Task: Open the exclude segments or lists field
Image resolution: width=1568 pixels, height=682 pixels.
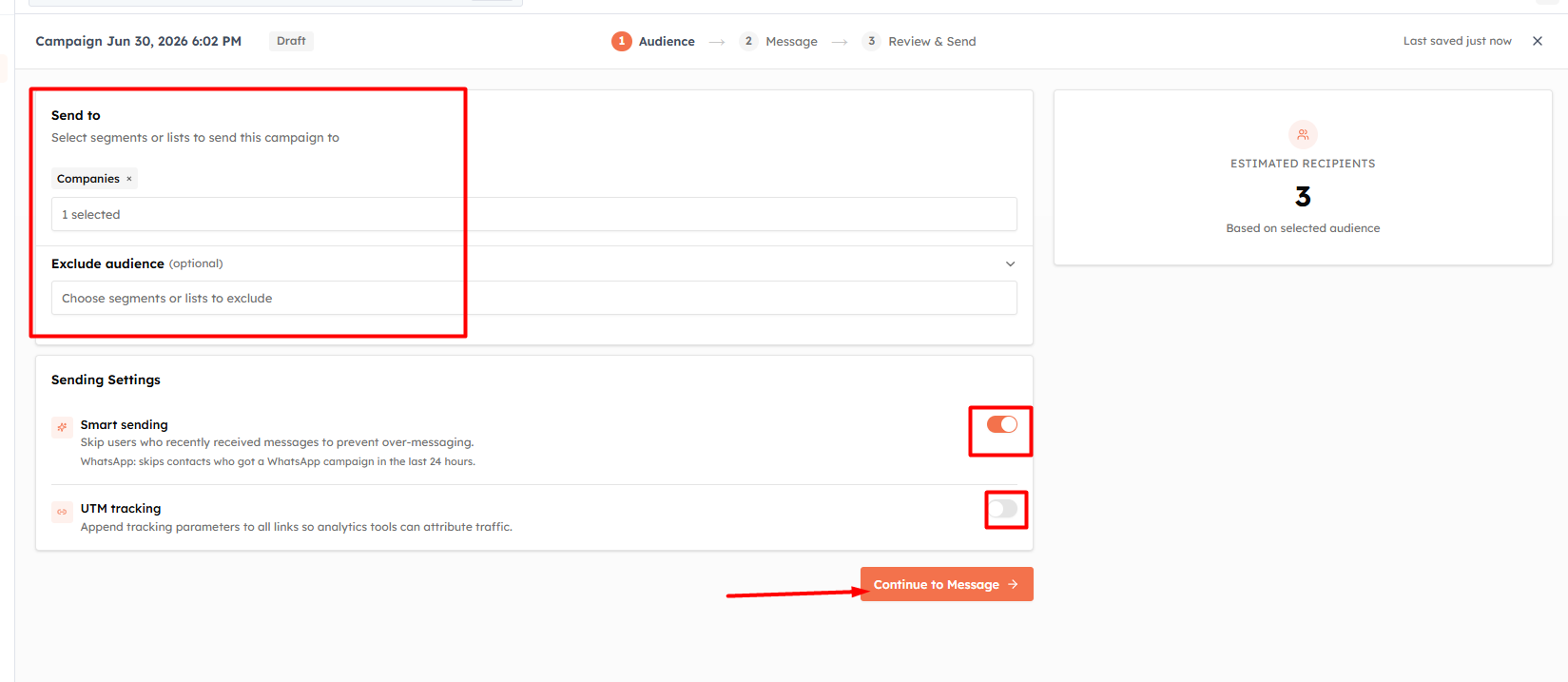Action: [x=533, y=298]
